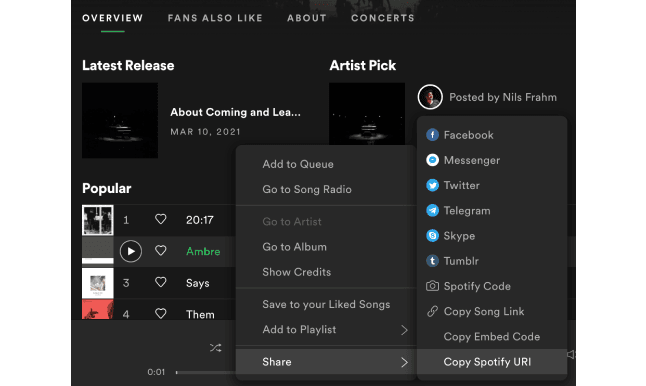This screenshot has height=386, width=646.
Task: Open Spotify Code camera icon
Action: coord(432,286)
